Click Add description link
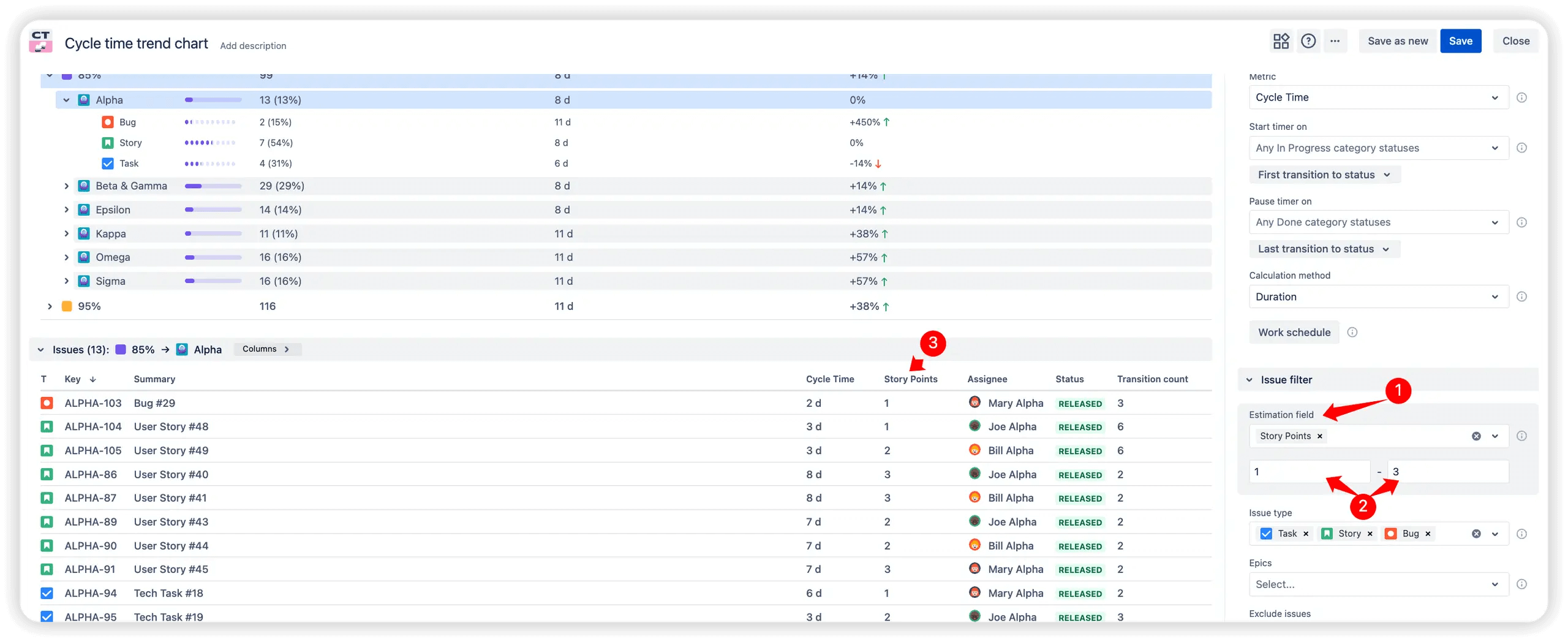The image size is (1568, 642). [x=253, y=46]
